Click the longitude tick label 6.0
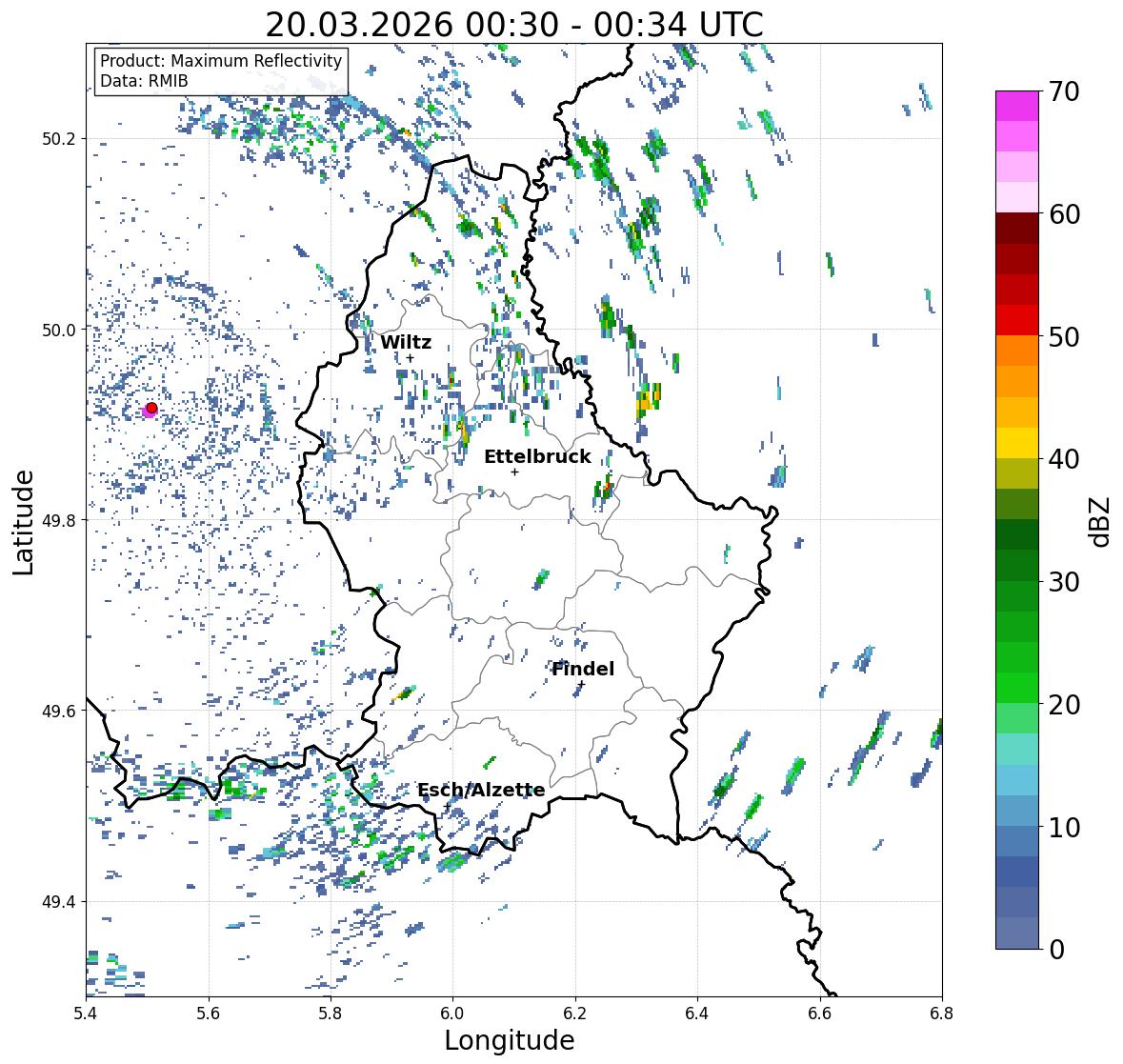 [452, 1013]
